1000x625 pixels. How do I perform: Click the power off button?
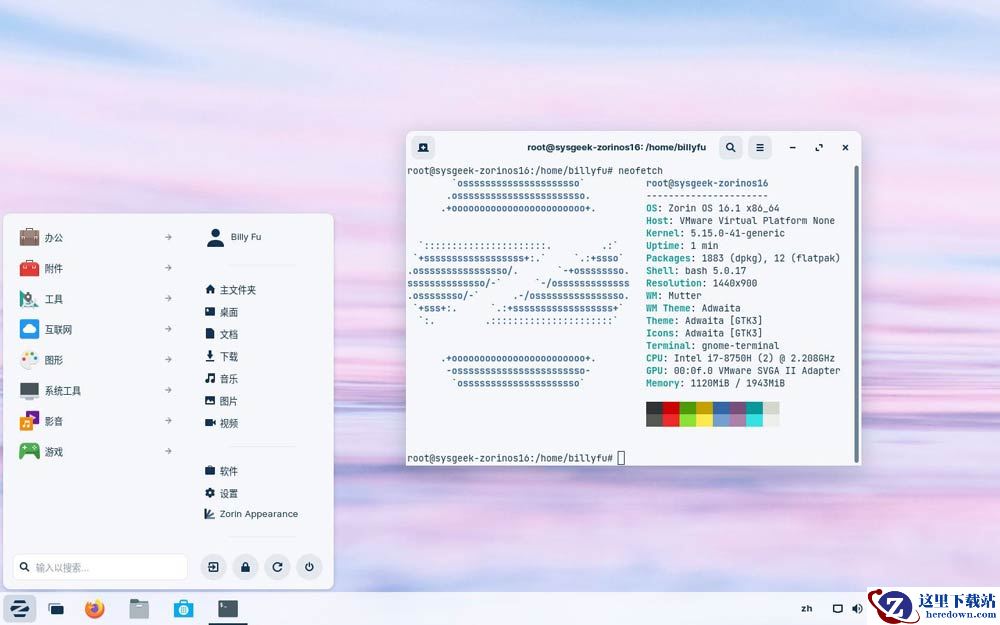[x=309, y=567]
